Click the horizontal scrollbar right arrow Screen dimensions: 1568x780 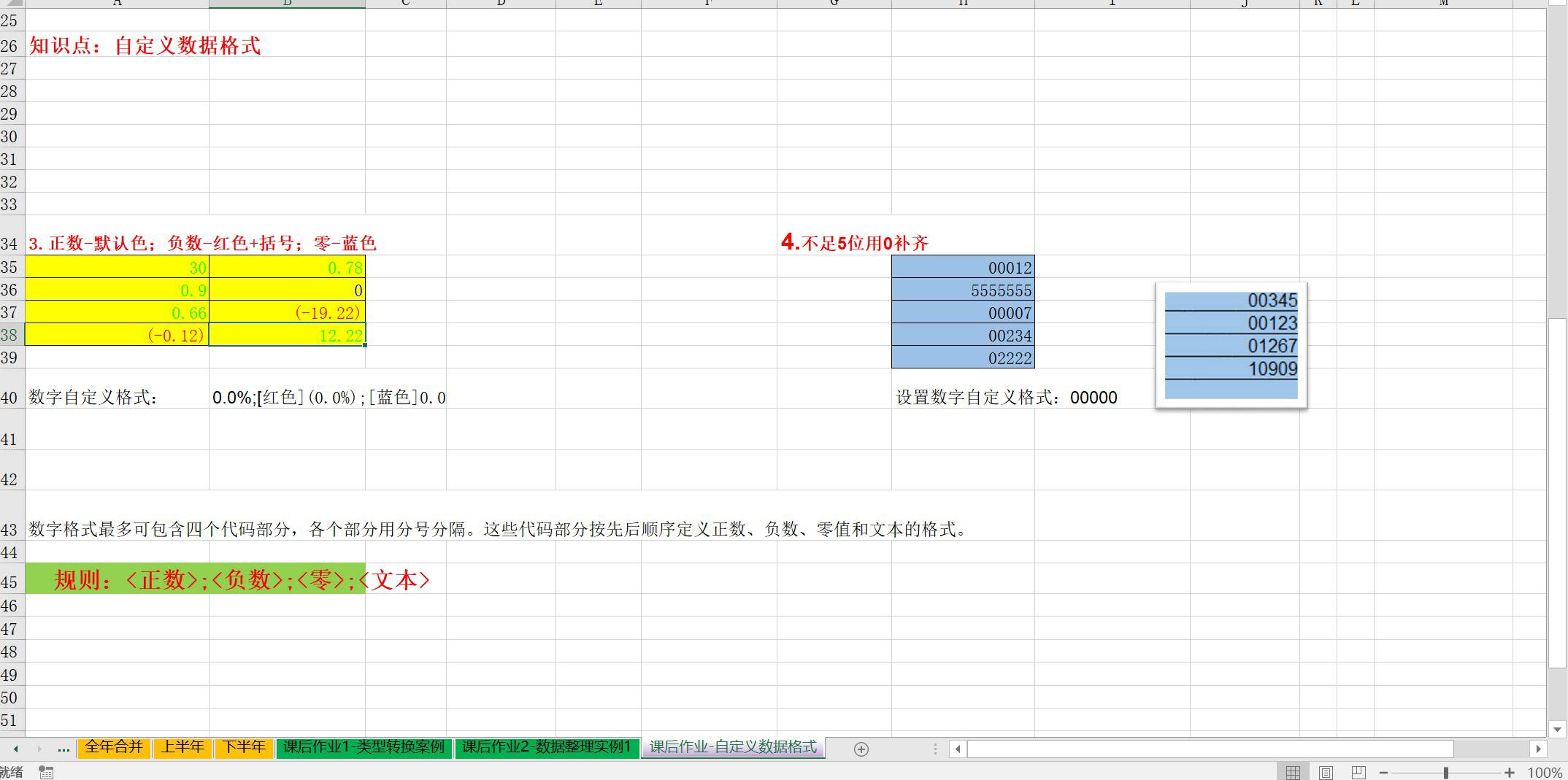pyautogui.click(x=1538, y=749)
